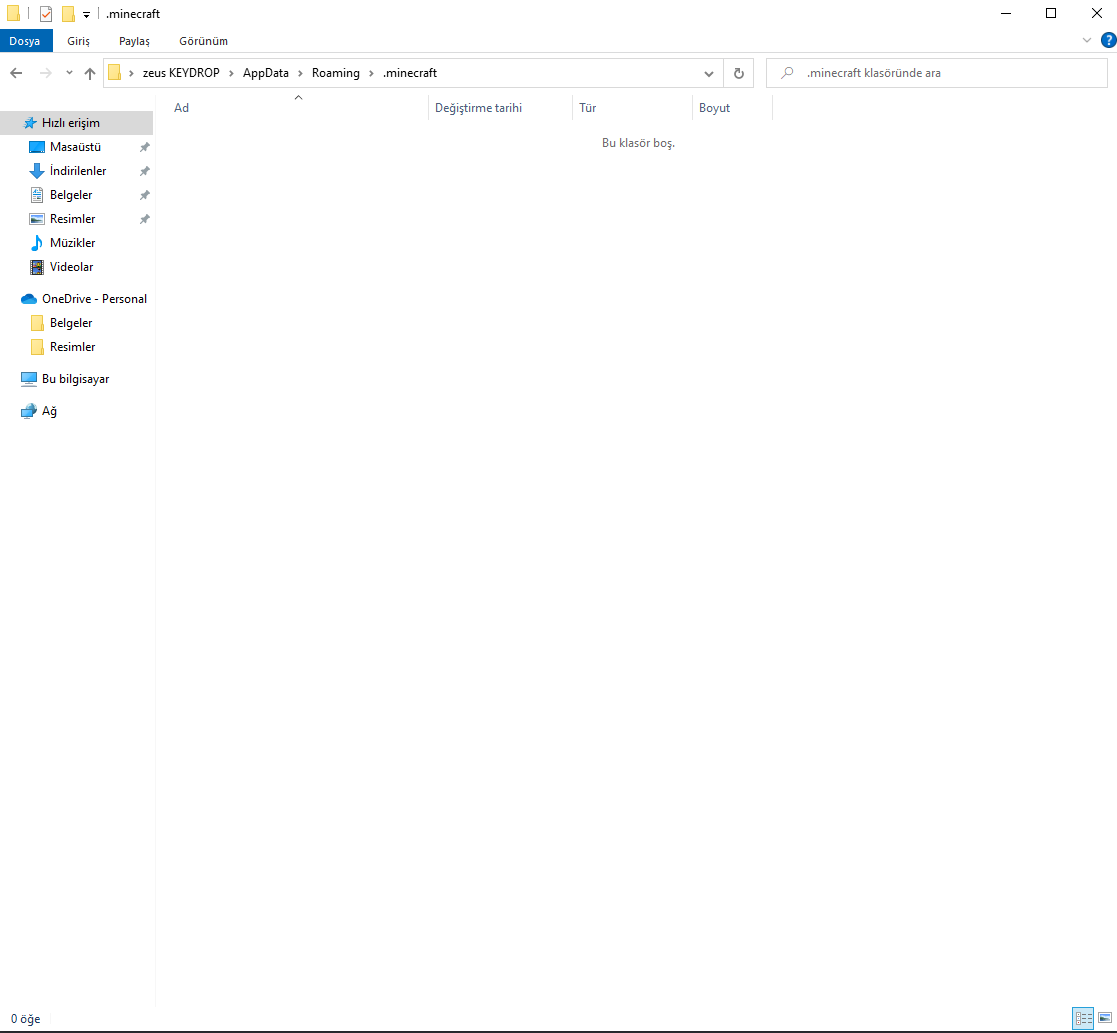Select Hızlı erişim in the sidebar

76,123
